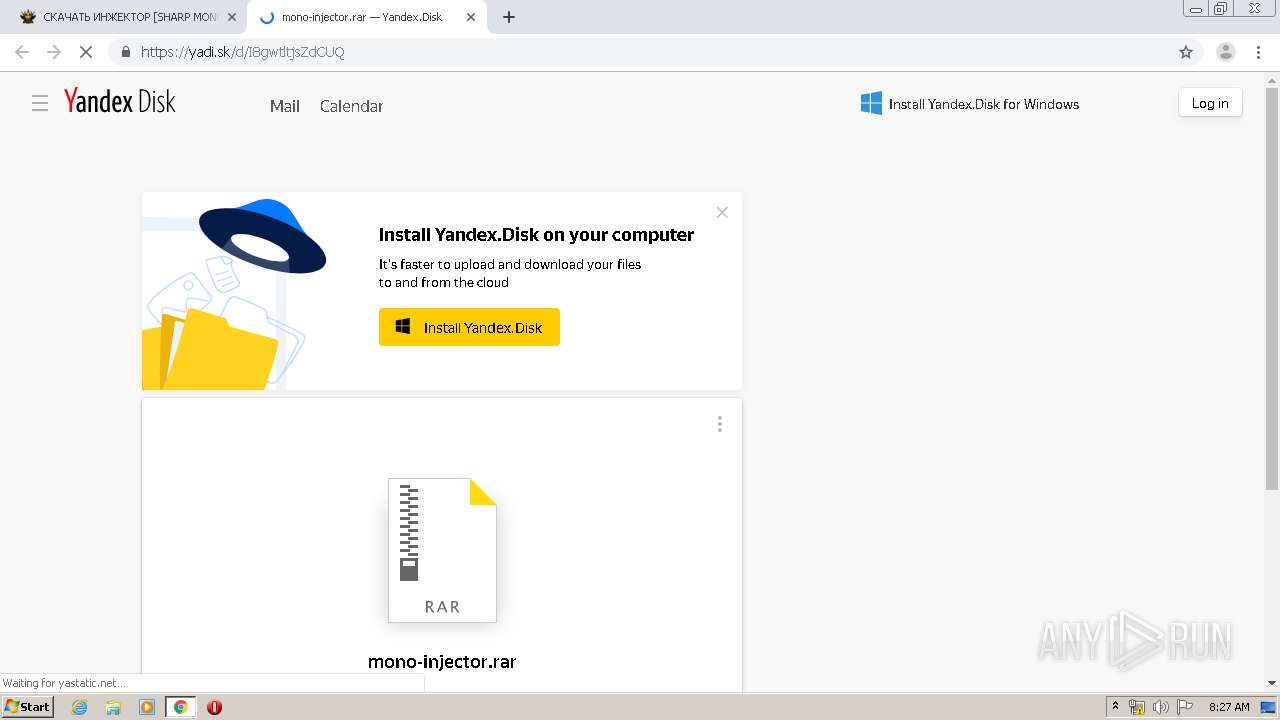This screenshot has height=720, width=1280.
Task: Close the mono-injector.rar tab
Action: (x=471, y=17)
